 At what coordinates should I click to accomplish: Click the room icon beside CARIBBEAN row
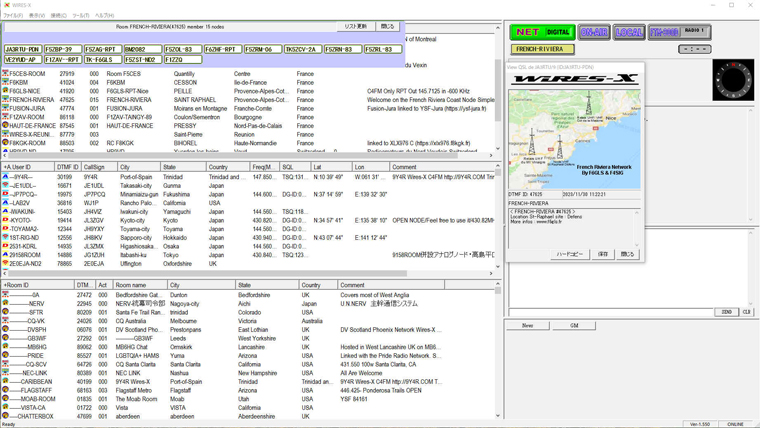click(x=5, y=381)
